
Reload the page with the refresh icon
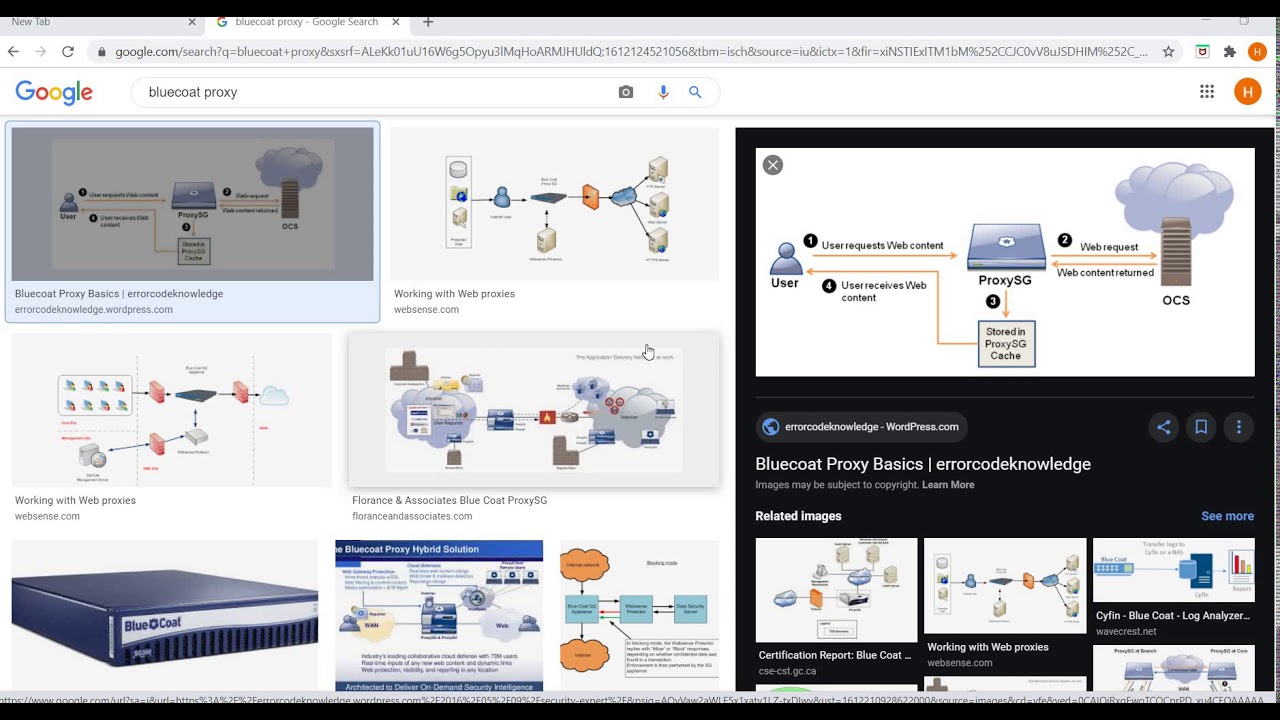[68, 51]
